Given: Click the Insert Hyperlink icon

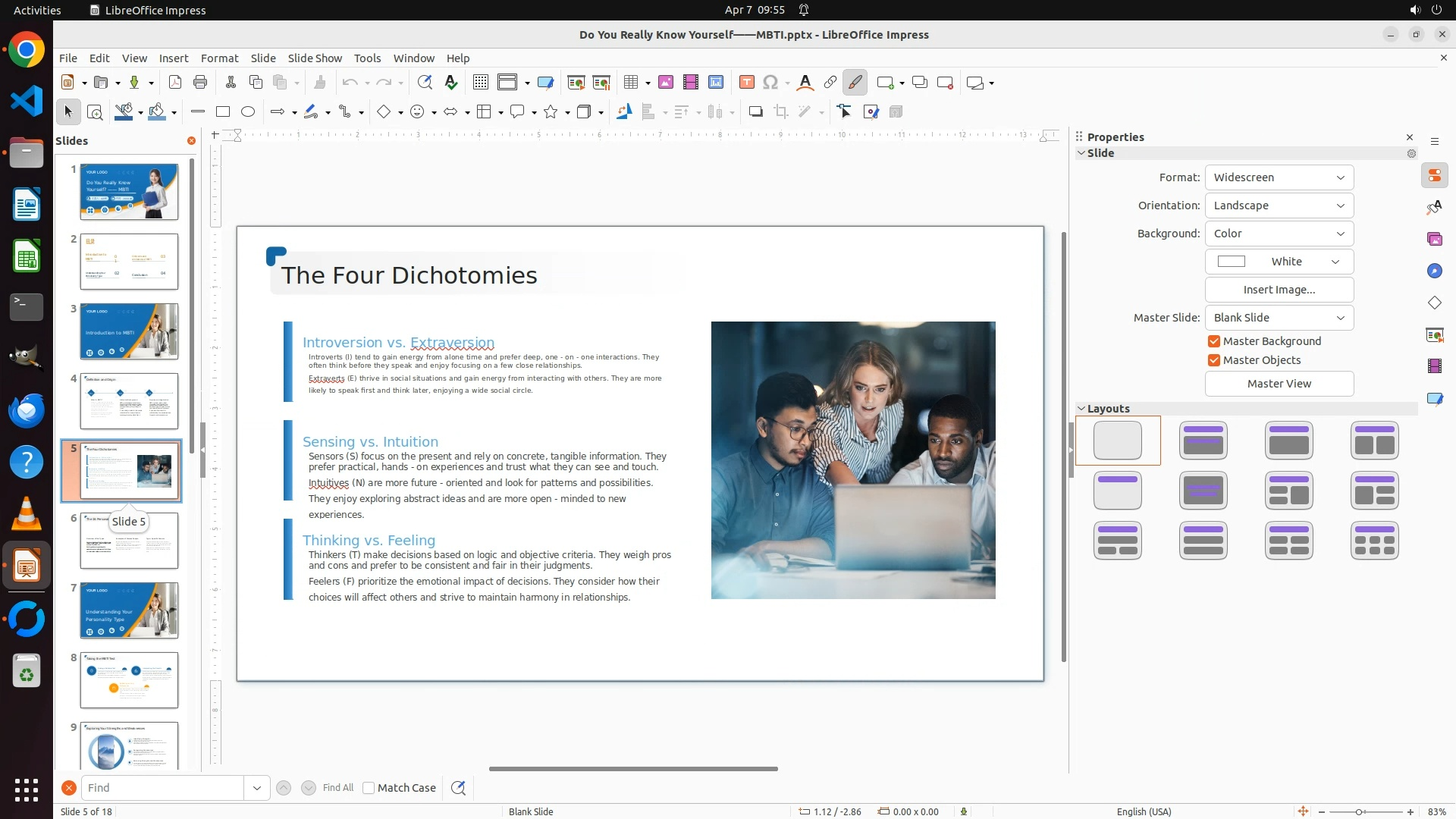Looking at the screenshot, I should (x=830, y=83).
